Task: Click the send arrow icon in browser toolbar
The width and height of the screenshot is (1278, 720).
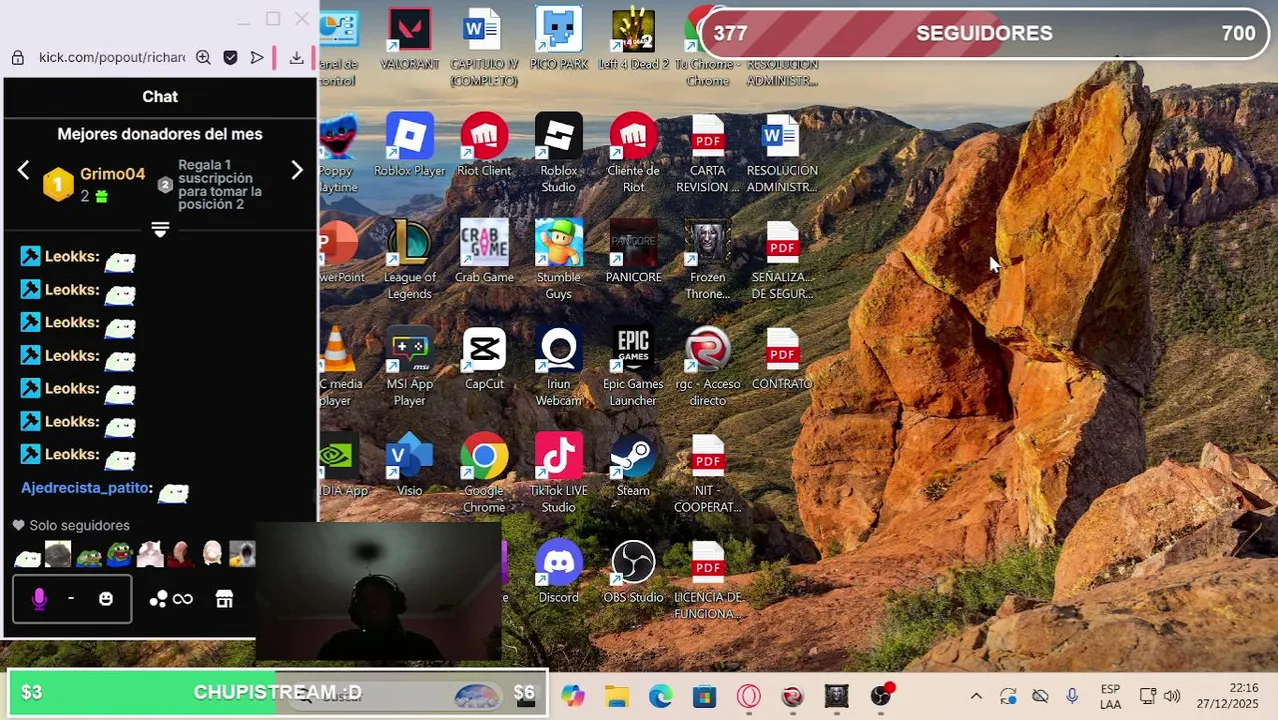Action: click(x=257, y=57)
